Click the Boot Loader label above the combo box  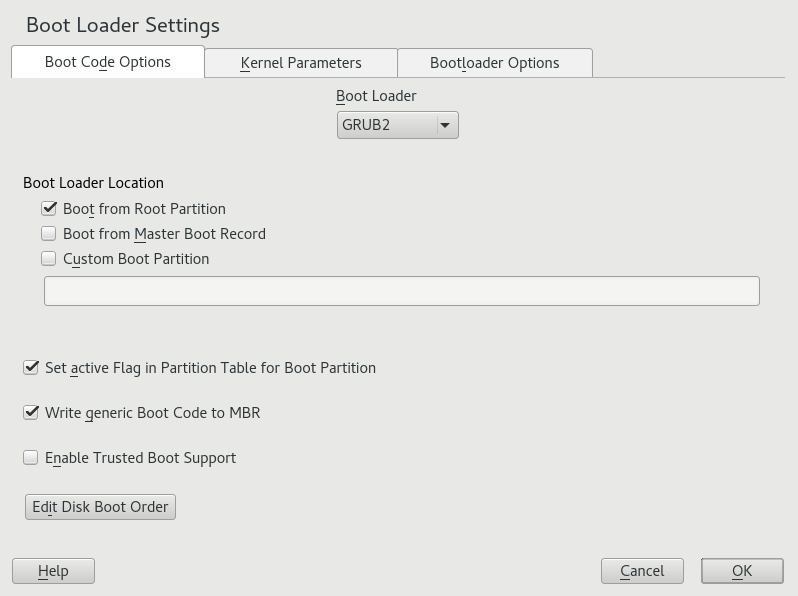click(x=376, y=96)
